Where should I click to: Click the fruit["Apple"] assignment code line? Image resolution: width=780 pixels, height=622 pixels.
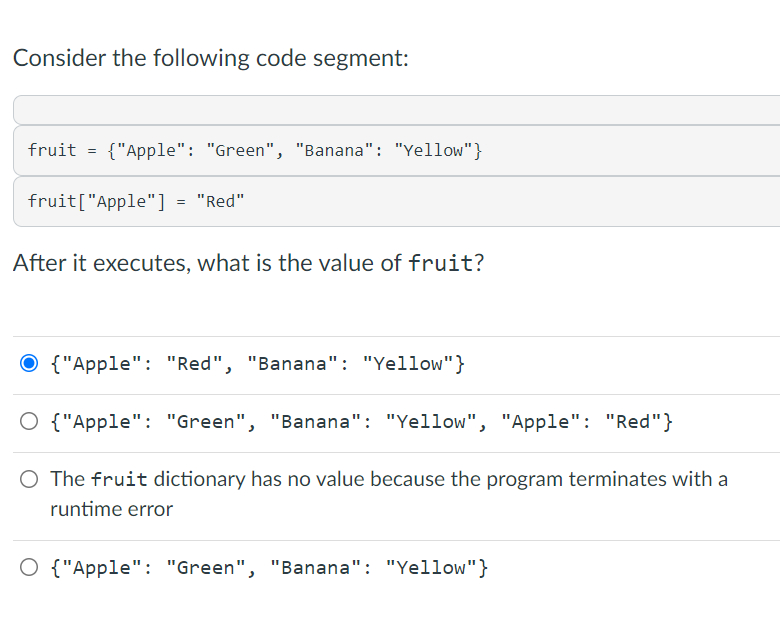(x=136, y=201)
